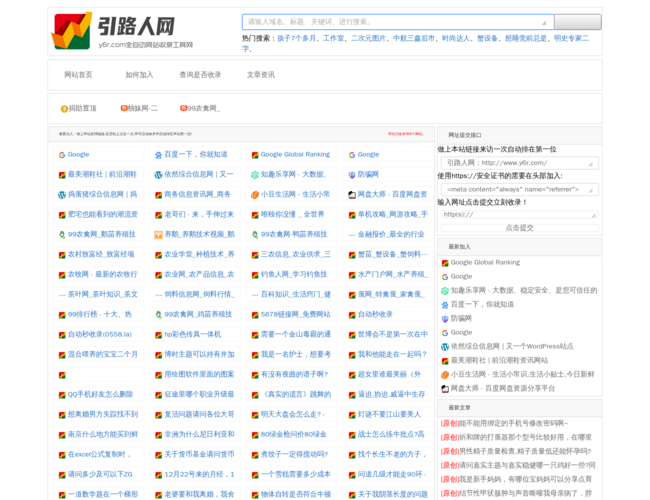The height and width of the screenshot is (500, 650).
Task: Open 最美潮鞋社 link in 最新加入 list
Action: [x=499, y=360]
